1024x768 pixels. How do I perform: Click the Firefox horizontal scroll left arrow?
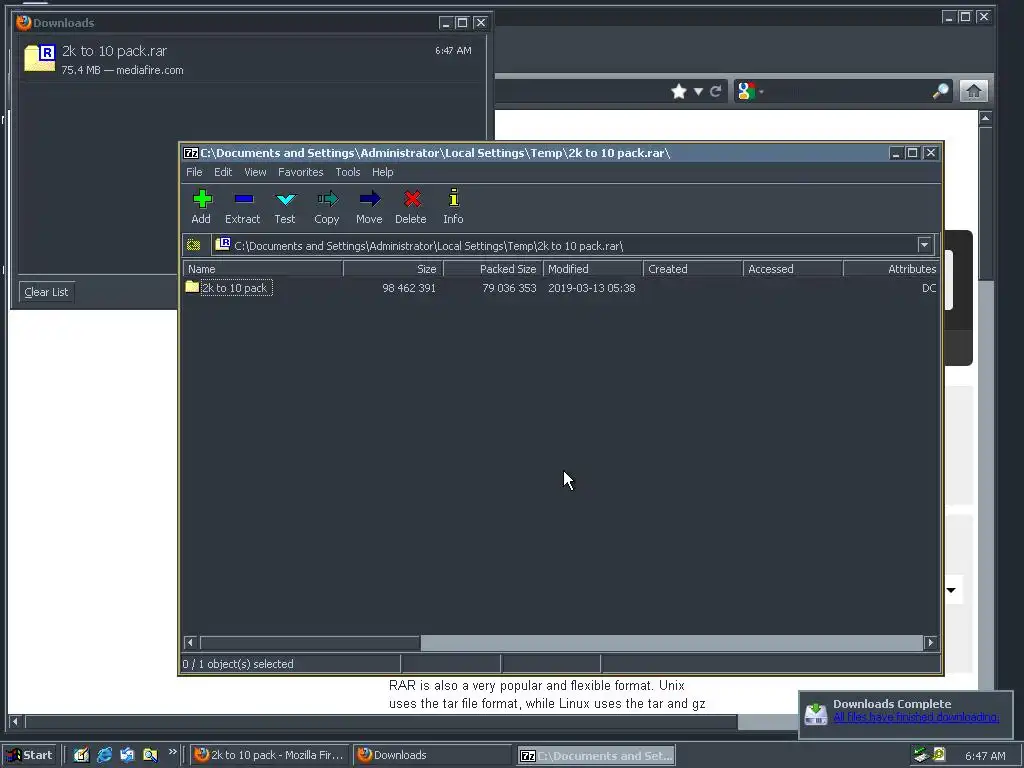pyautogui.click(x=15, y=722)
